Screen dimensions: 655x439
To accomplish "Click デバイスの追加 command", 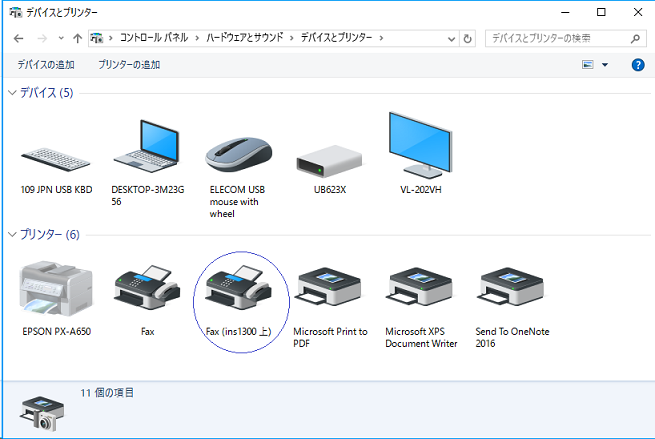I will click(46, 65).
